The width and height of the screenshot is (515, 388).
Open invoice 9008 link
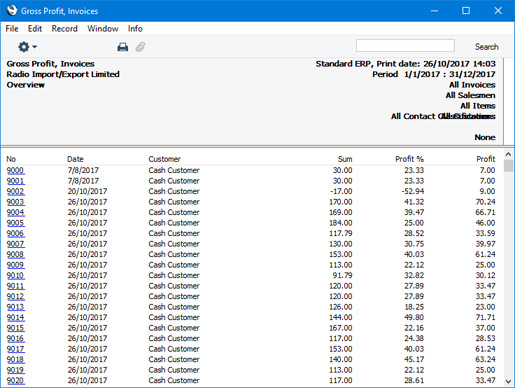[x=15, y=254]
